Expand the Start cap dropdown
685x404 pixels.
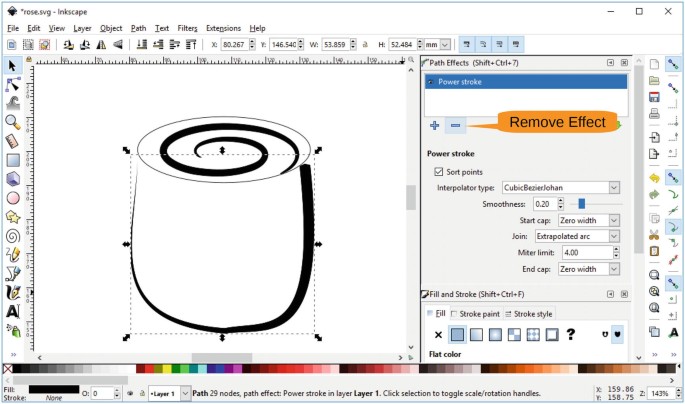pyautogui.click(x=588, y=220)
